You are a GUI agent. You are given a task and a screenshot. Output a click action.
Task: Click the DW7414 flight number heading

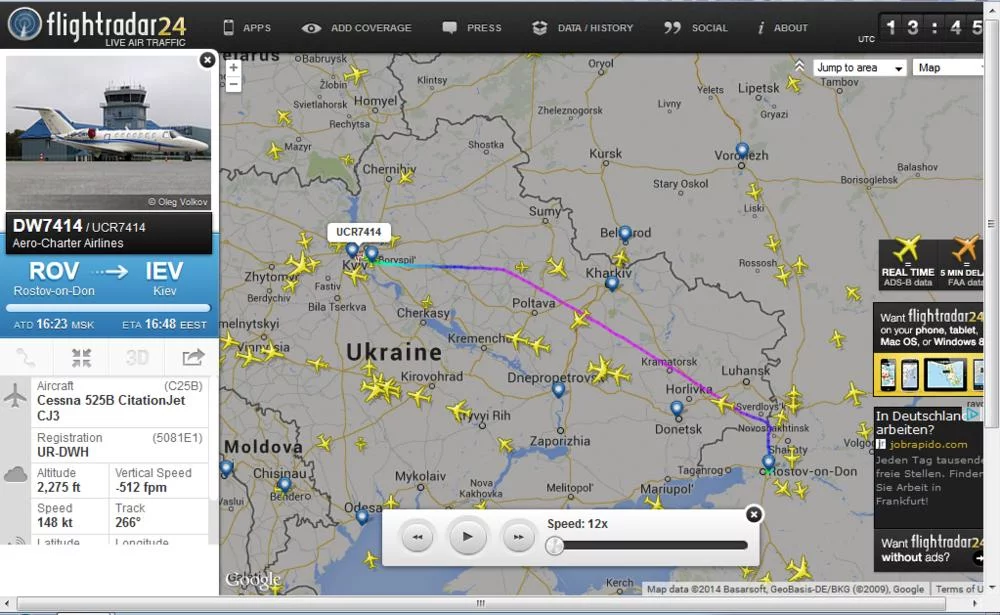[48, 226]
